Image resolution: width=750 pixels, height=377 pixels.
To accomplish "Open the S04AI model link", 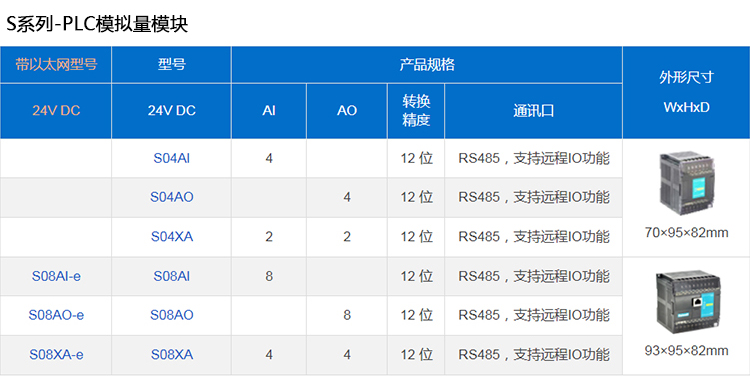I will (x=171, y=158).
